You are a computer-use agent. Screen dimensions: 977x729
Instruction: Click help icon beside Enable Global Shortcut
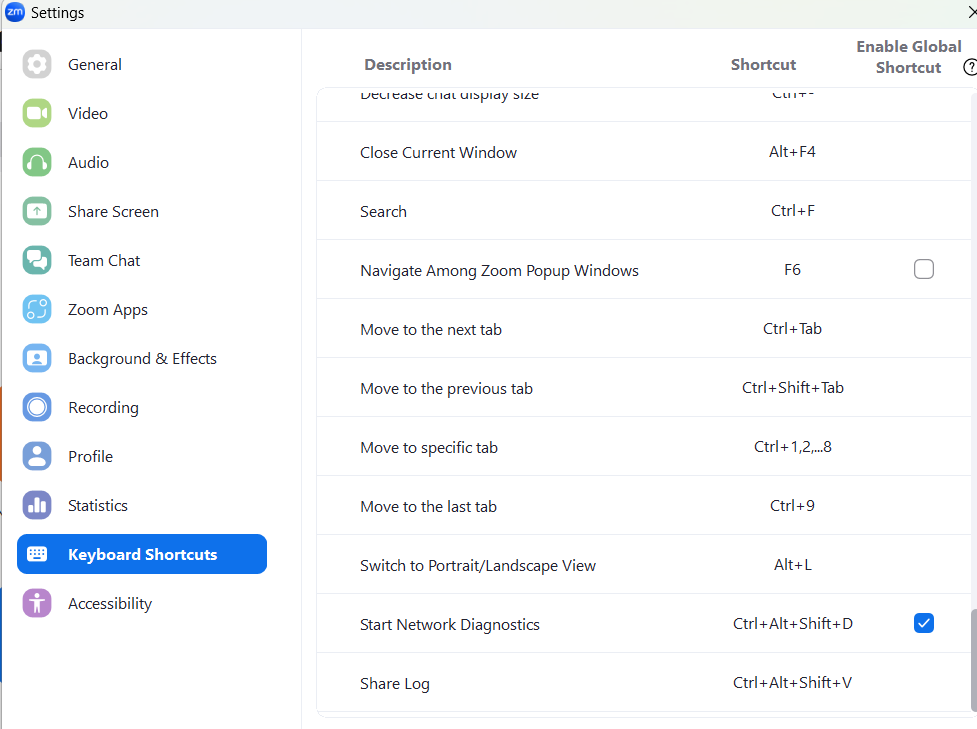969,68
